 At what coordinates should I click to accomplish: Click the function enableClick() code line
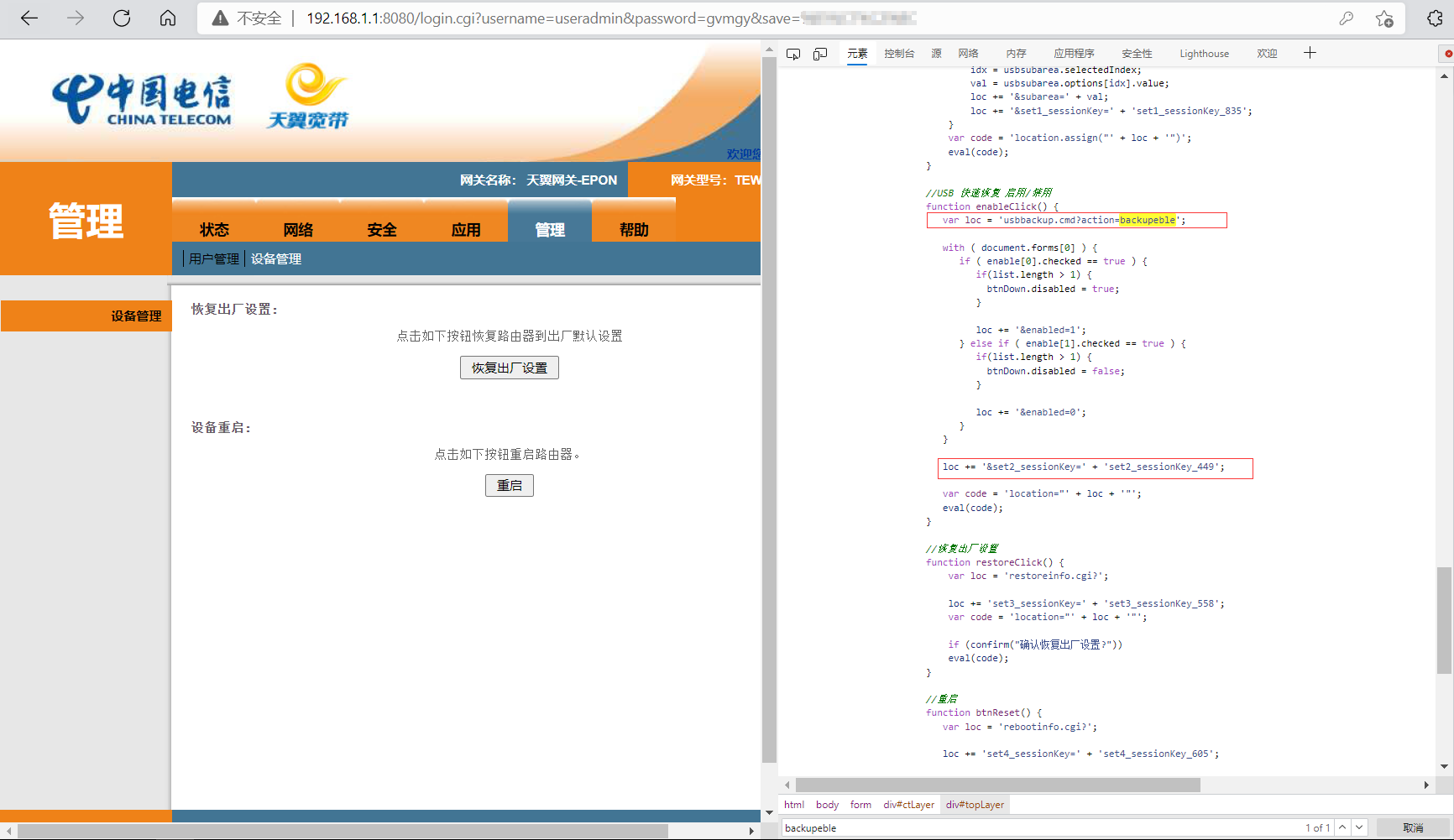click(x=992, y=206)
